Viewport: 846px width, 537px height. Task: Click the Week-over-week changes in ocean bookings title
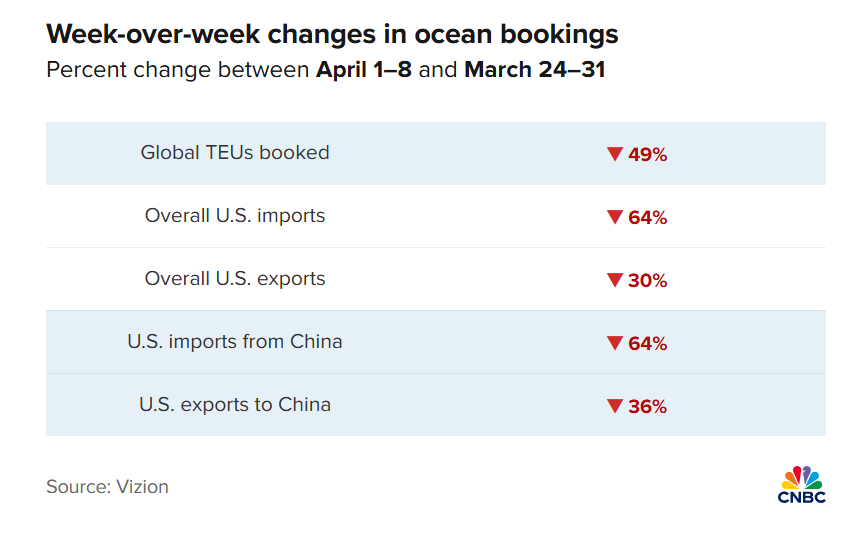tap(332, 35)
